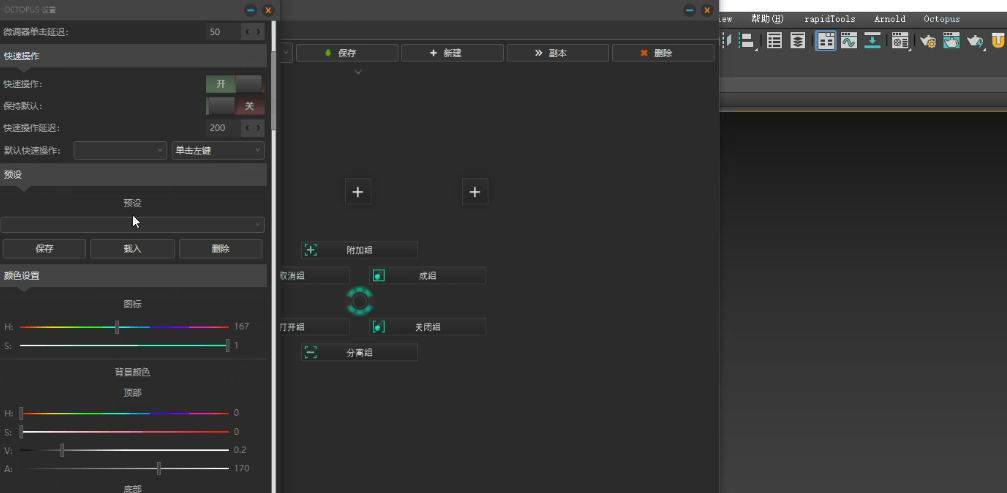Click the teal download-arrow toolbar icon
The height and width of the screenshot is (493, 1007).
click(872, 41)
